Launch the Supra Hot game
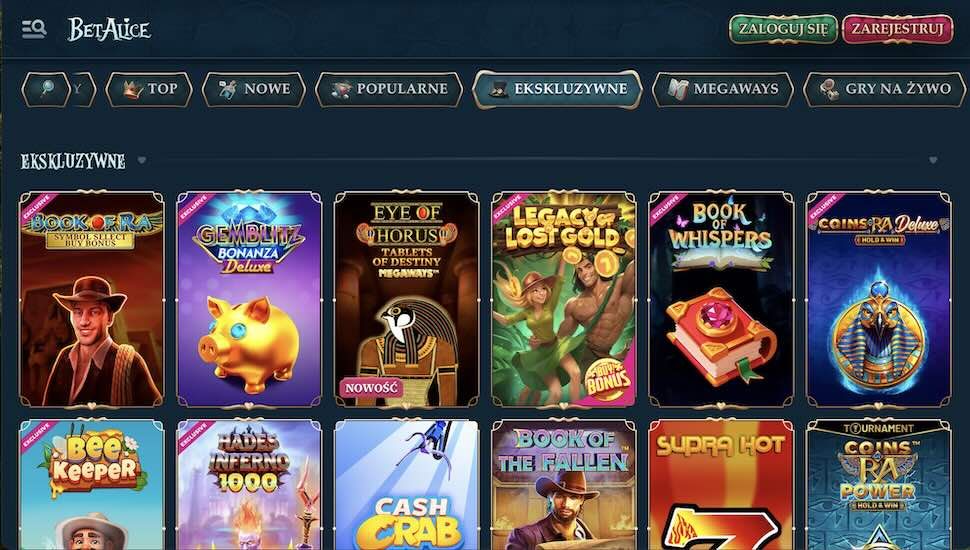 point(721,484)
